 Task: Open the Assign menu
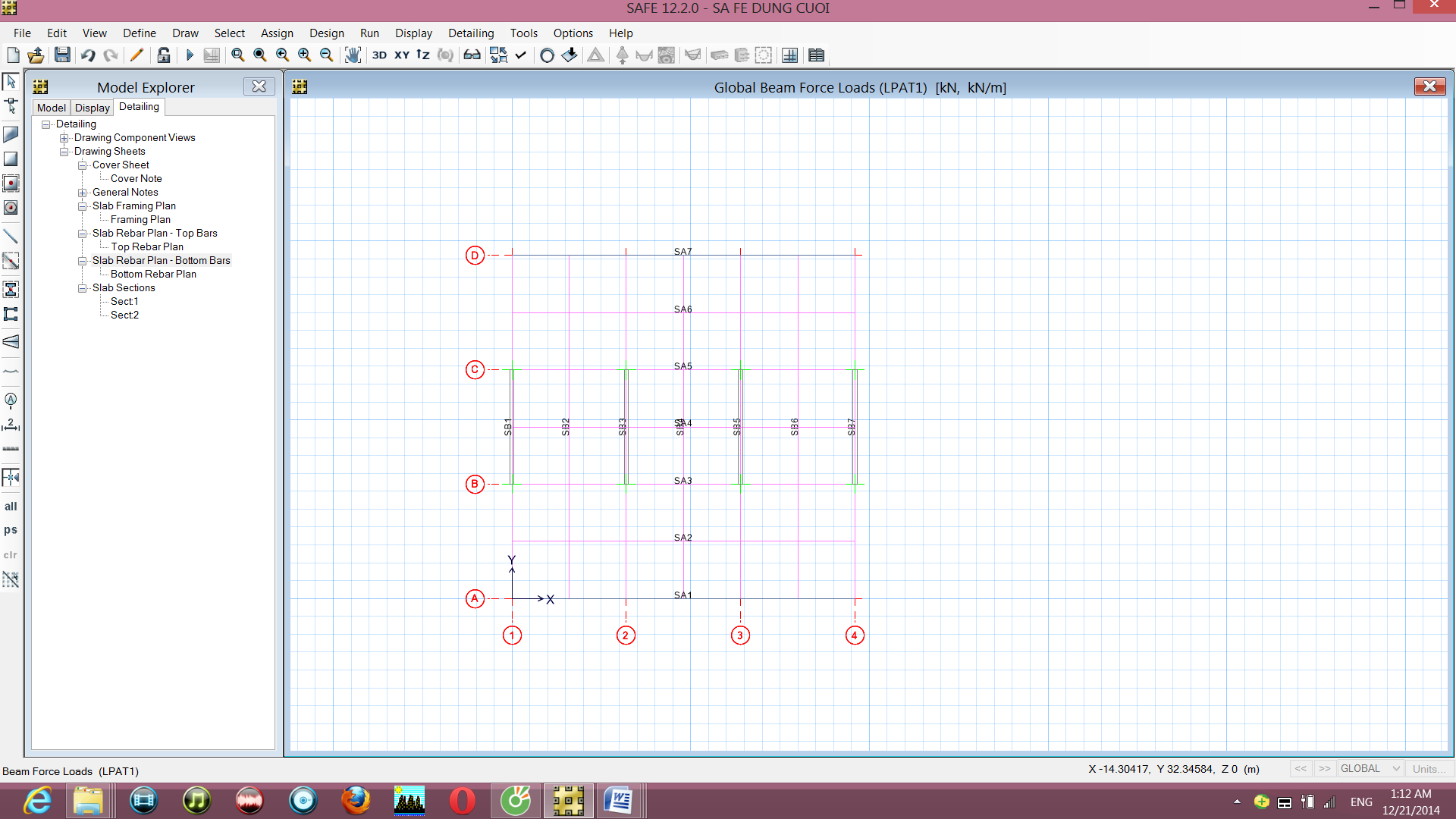[x=277, y=33]
